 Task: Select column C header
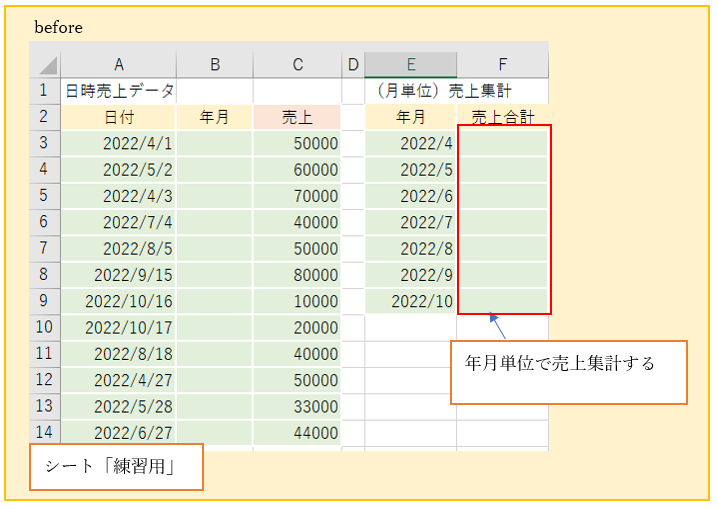click(x=297, y=65)
